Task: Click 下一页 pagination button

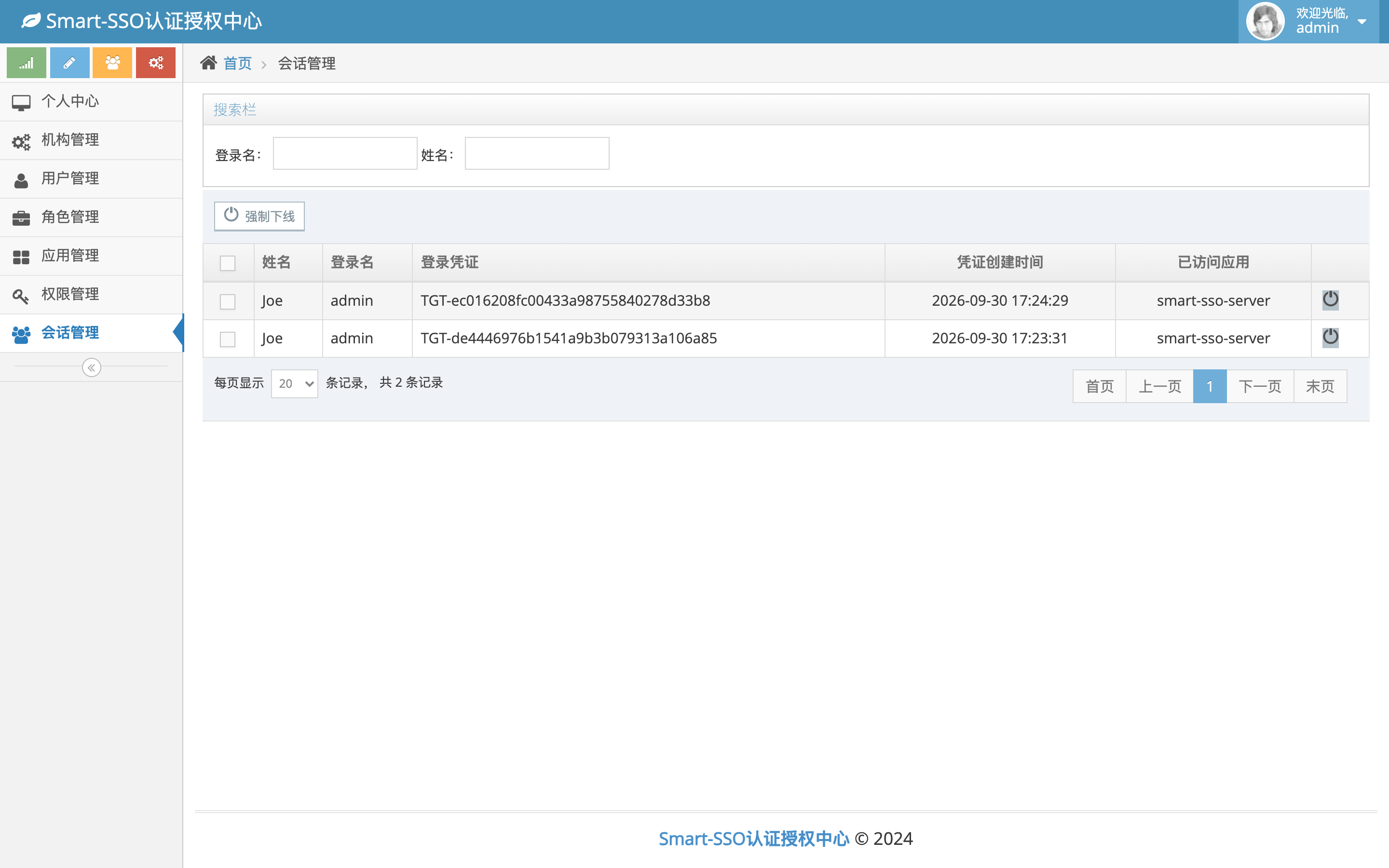Action: [1260, 386]
